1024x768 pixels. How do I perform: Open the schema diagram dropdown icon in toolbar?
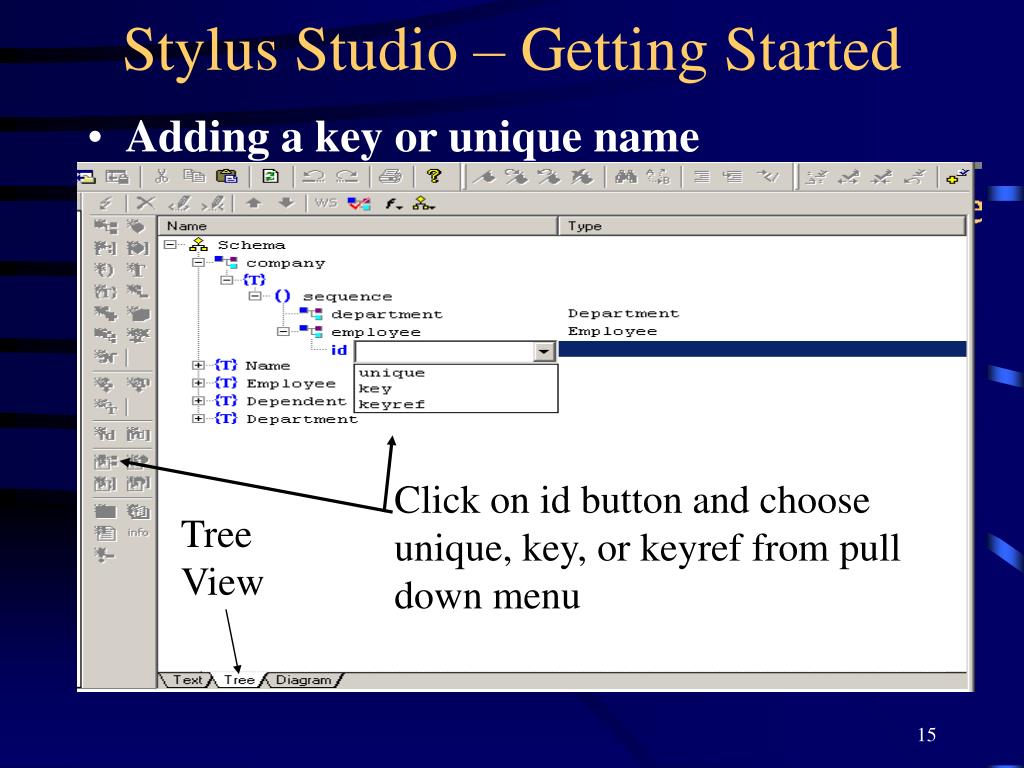click(x=423, y=204)
